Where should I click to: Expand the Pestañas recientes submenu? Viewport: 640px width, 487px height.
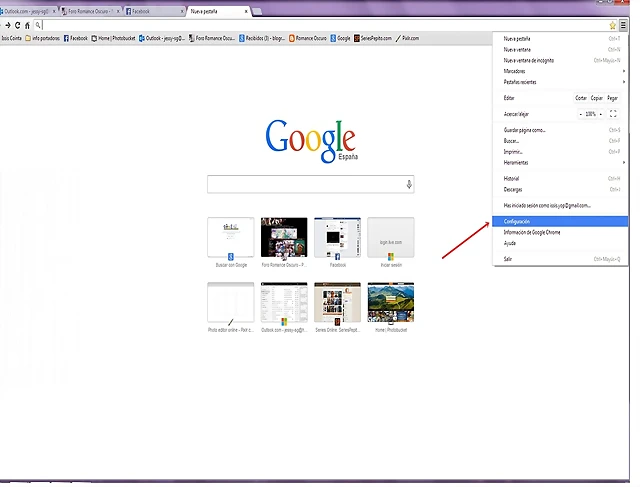click(x=560, y=82)
